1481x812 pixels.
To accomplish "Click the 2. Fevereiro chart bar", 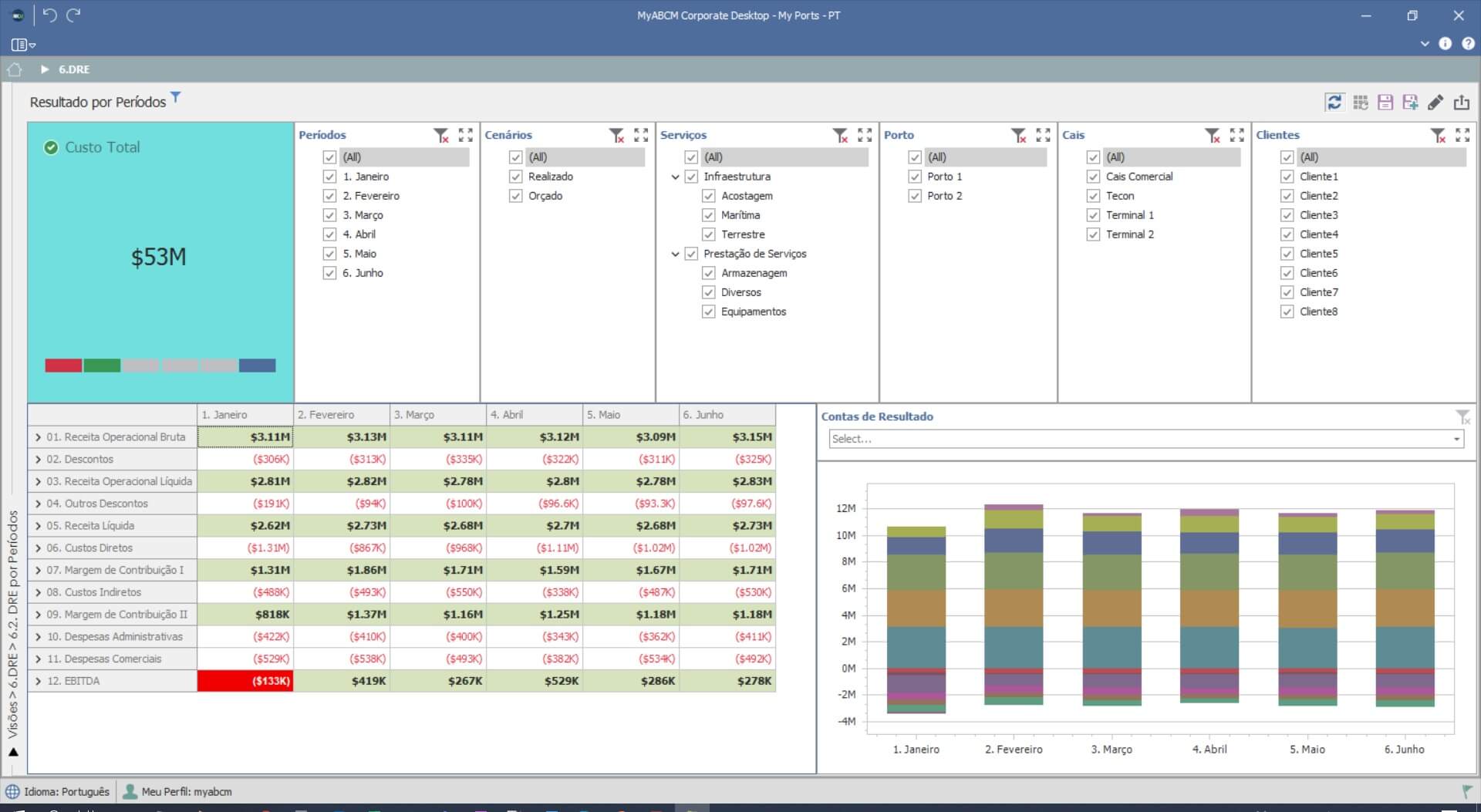I will coord(1014,605).
